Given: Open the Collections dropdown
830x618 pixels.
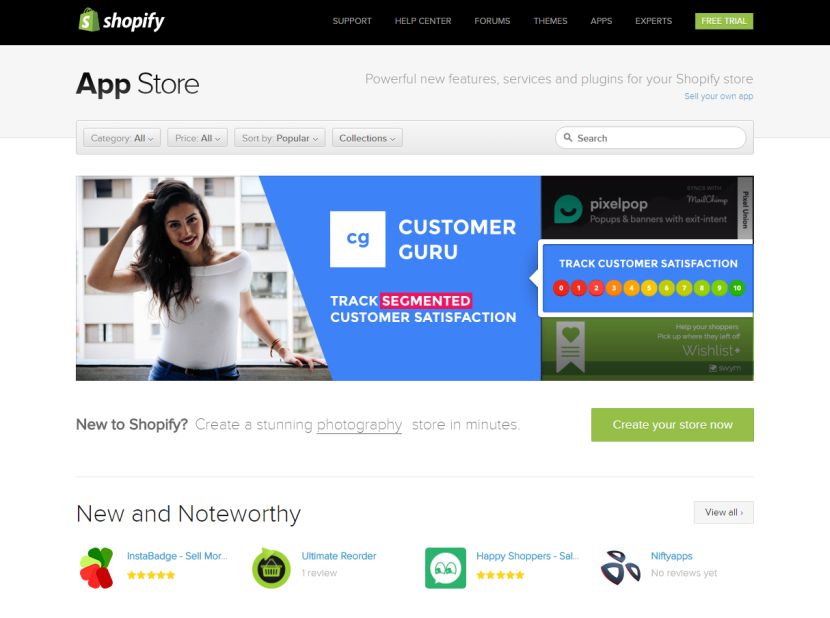Looking at the screenshot, I should 367,138.
